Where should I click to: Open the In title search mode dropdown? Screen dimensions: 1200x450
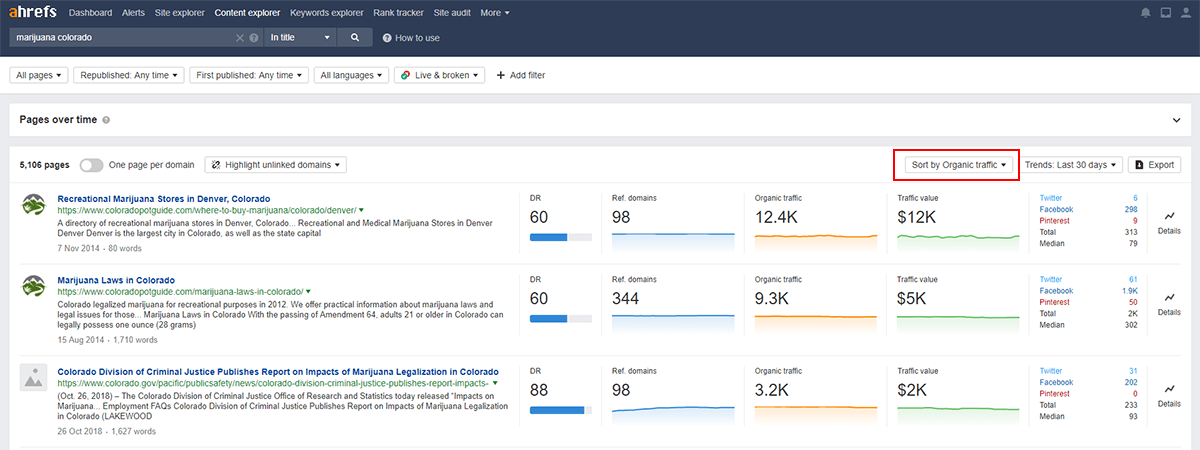point(299,37)
